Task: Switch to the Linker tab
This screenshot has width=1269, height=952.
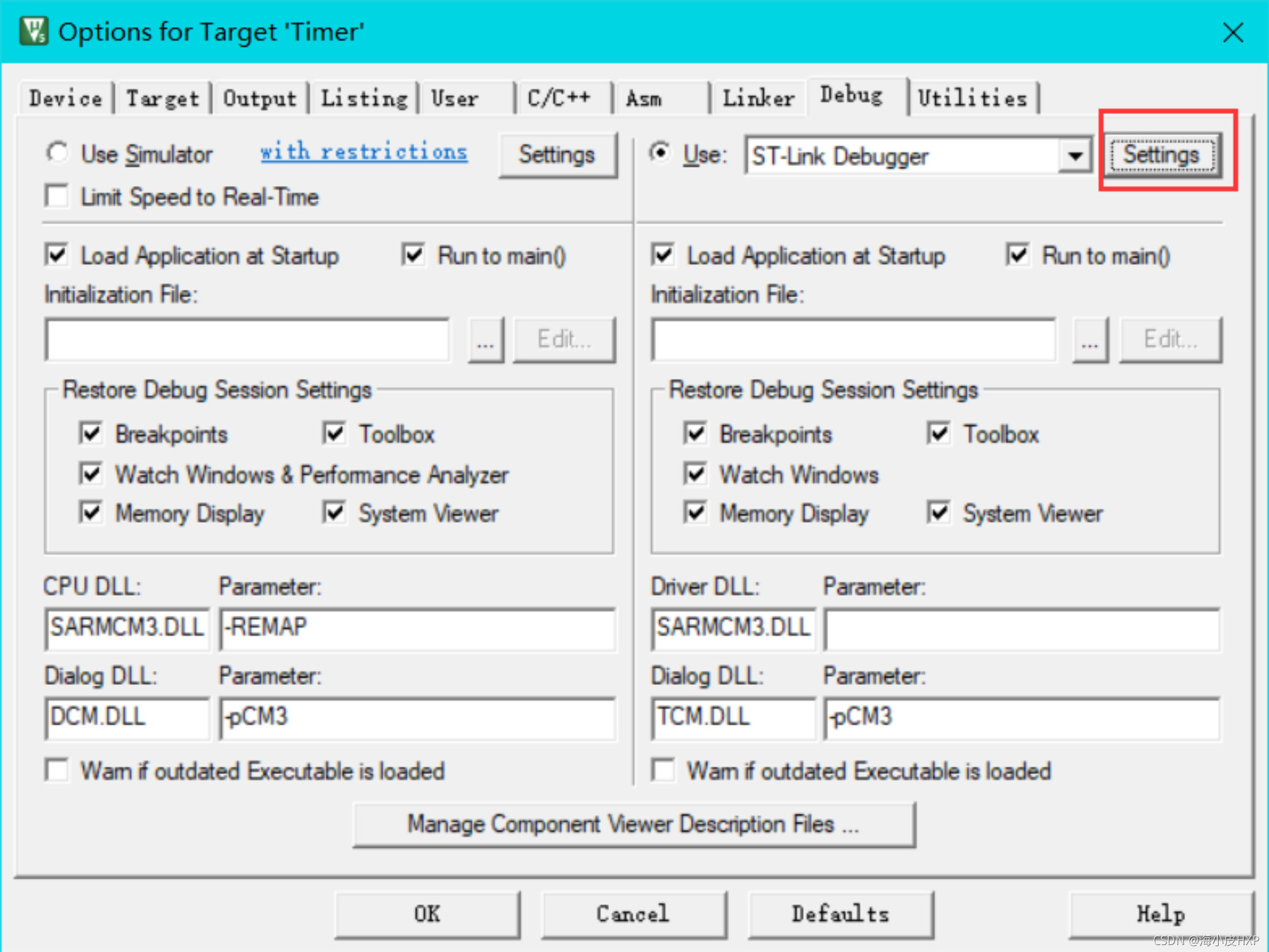Action: click(758, 97)
